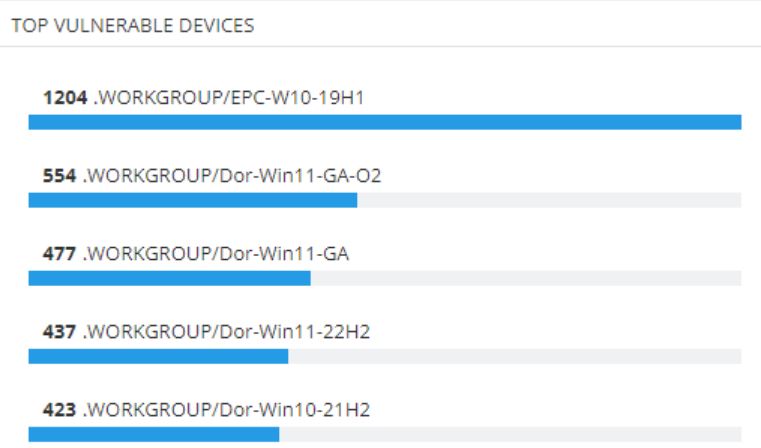Click the 554 vulnerability count

point(59,176)
